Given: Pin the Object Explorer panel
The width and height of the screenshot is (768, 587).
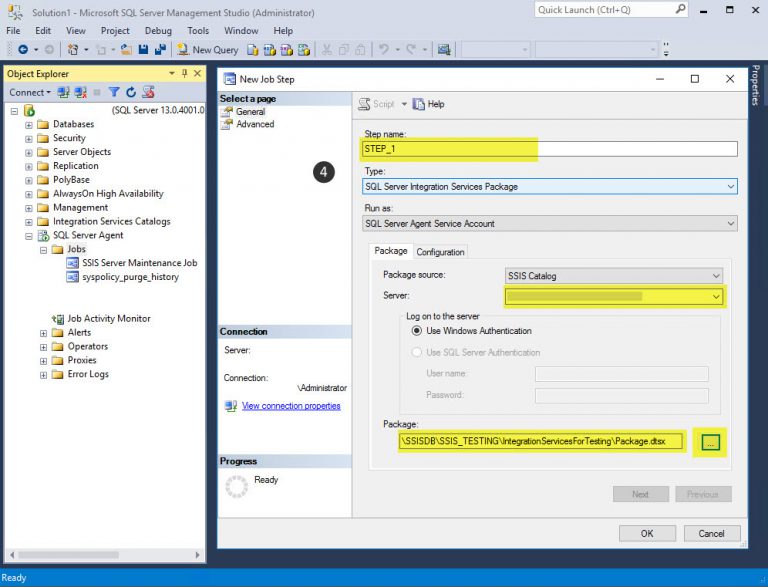Looking at the screenshot, I should [x=185, y=73].
